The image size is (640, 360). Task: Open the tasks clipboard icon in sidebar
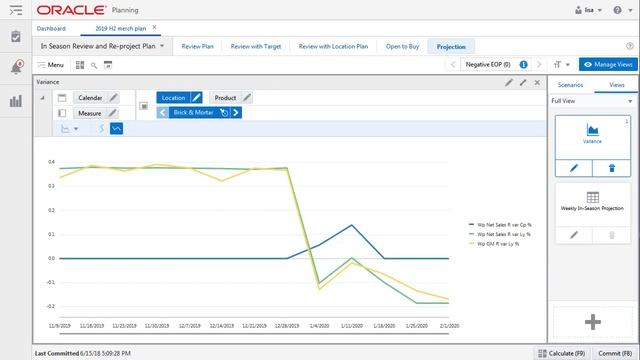tap(16, 36)
